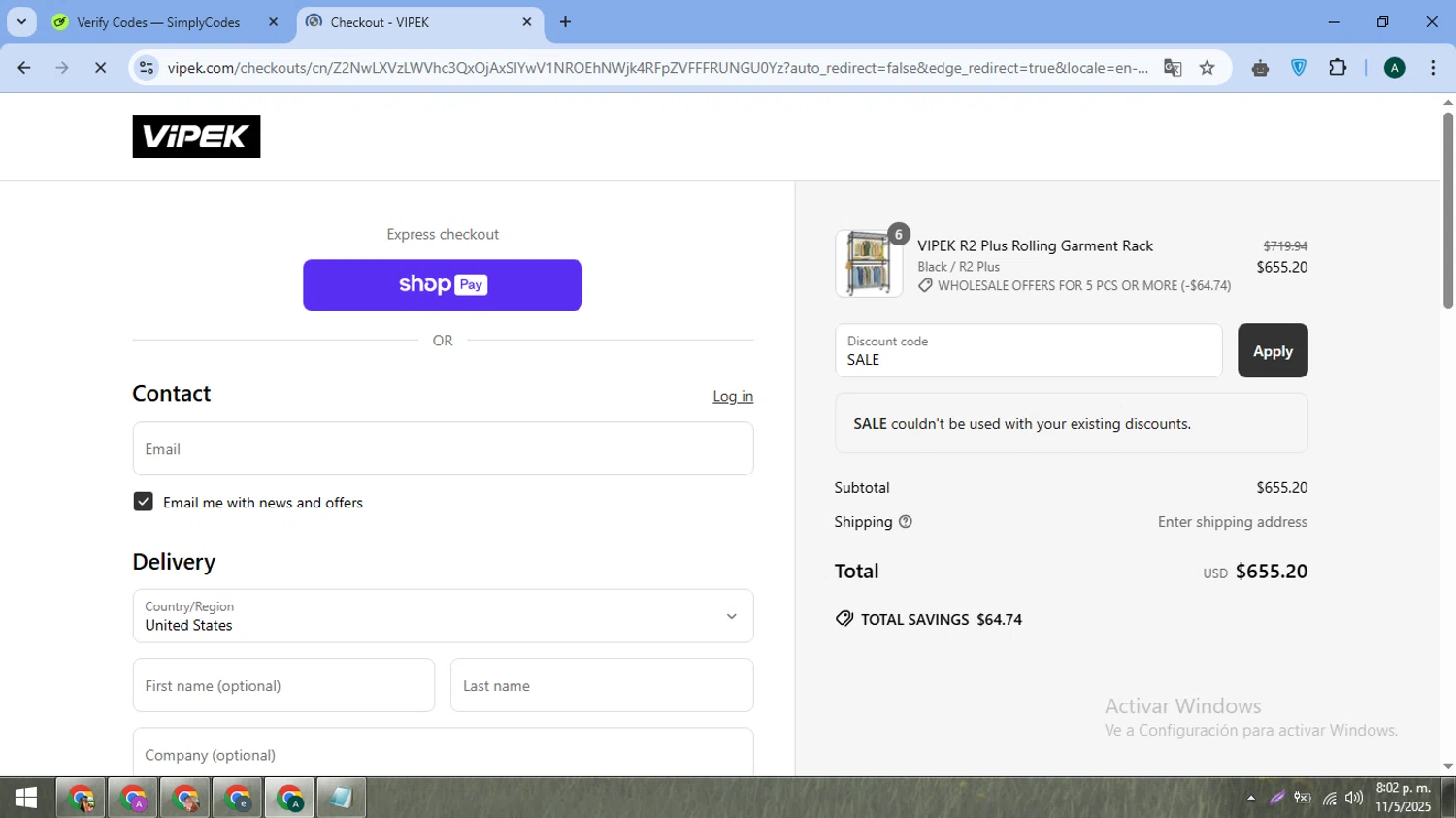This screenshot has width=1456, height=818.
Task: Open the Extensions puzzle menu
Action: coord(1338,68)
